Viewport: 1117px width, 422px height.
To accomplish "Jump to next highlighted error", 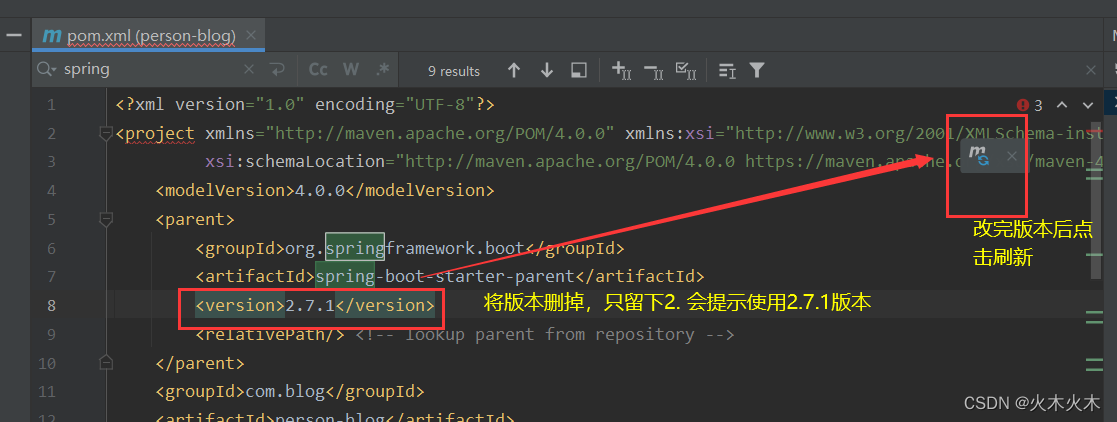I will tap(1088, 106).
